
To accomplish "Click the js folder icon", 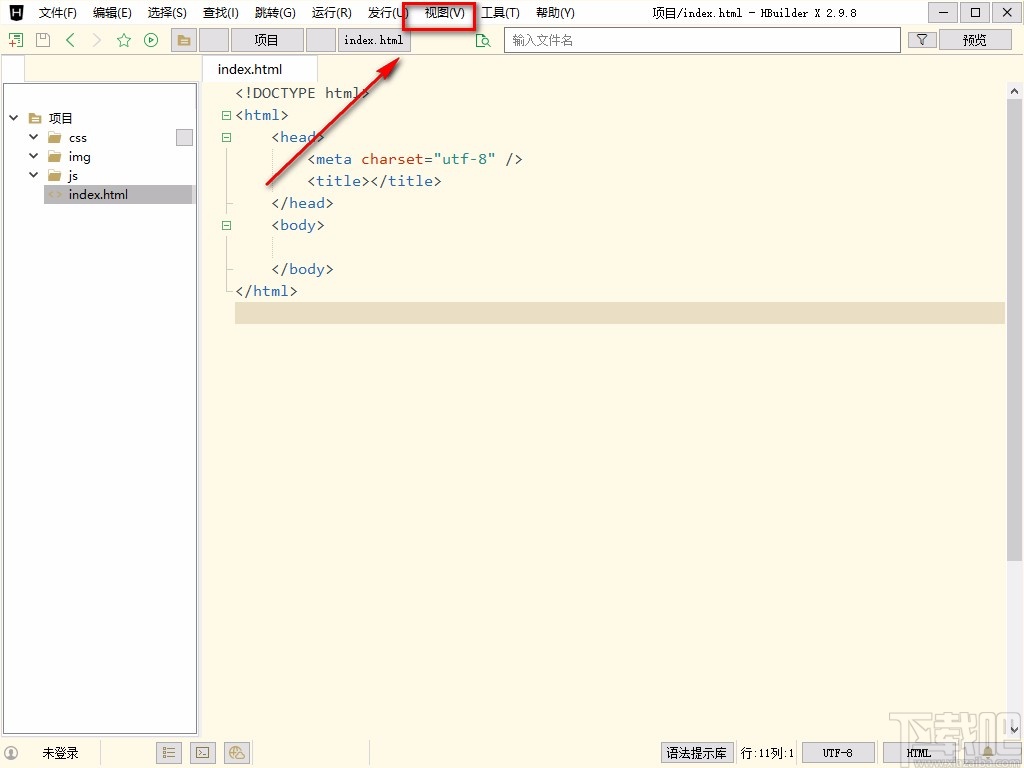I will click(x=55, y=176).
